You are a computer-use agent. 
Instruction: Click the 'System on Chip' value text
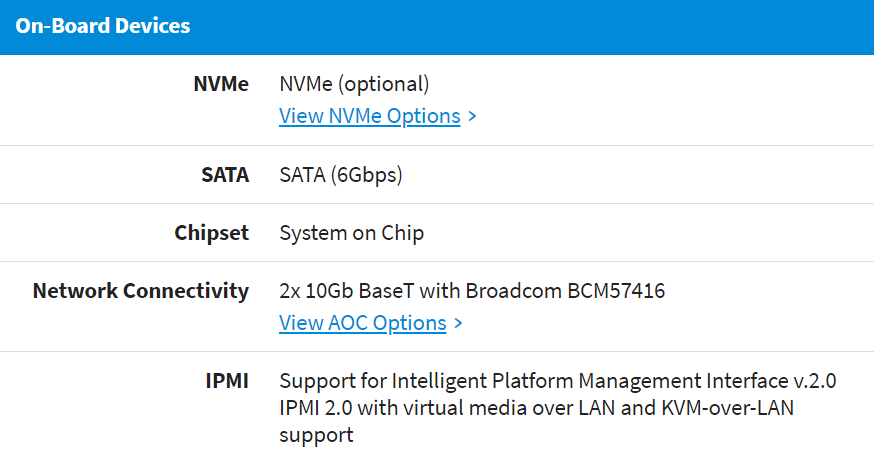[351, 233]
